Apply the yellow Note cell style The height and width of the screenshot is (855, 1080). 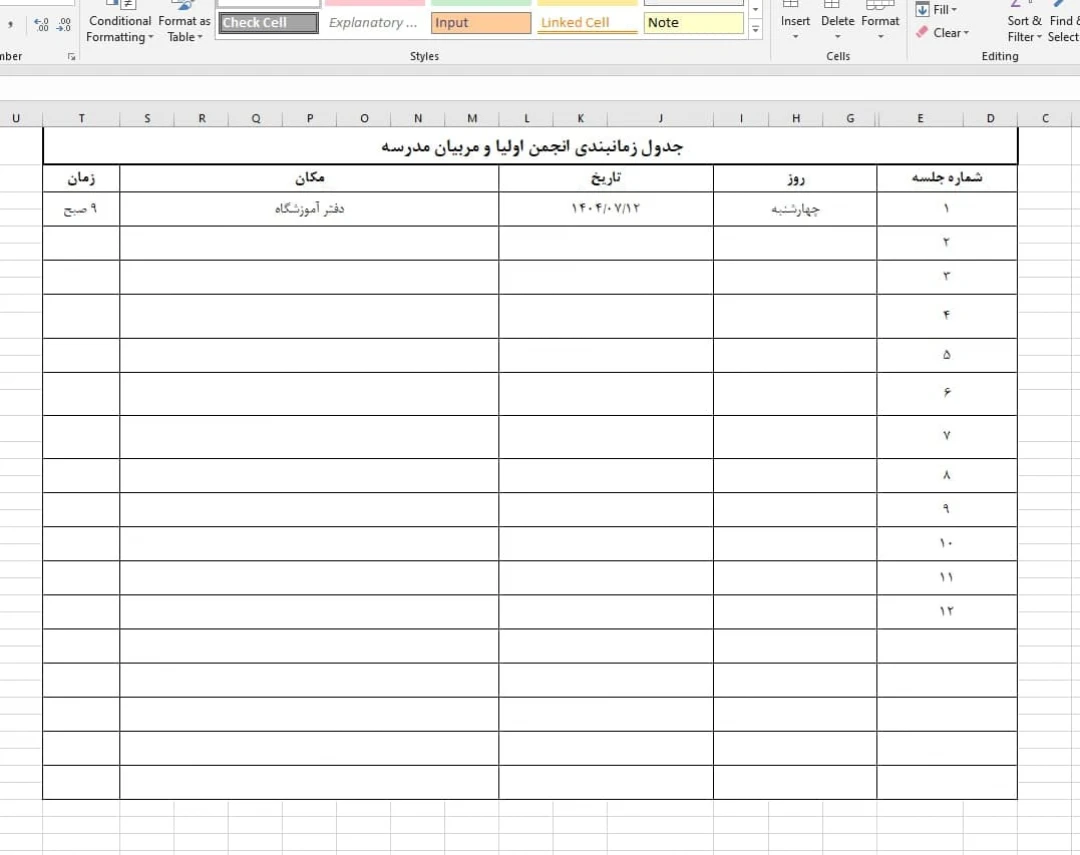click(694, 23)
